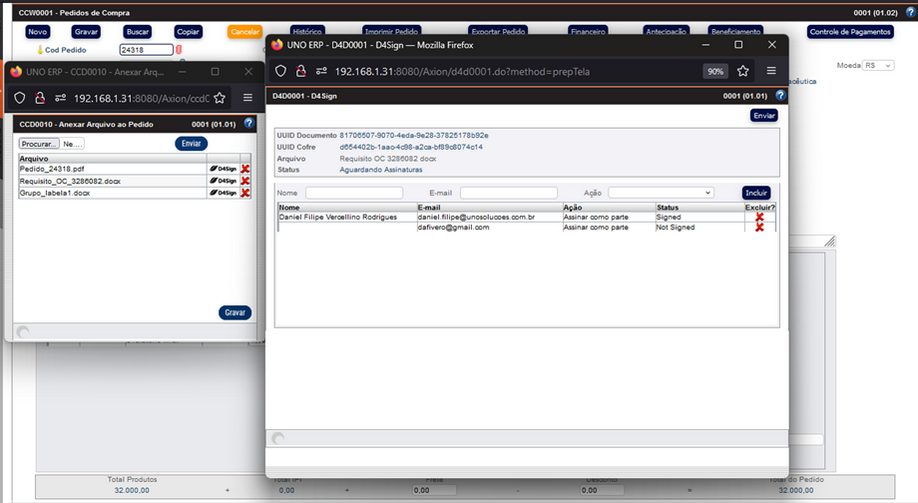Image resolution: width=918 pixels, height=503 pixels.
Task: Expand the Ação dropdown
Action: point(660,192)
